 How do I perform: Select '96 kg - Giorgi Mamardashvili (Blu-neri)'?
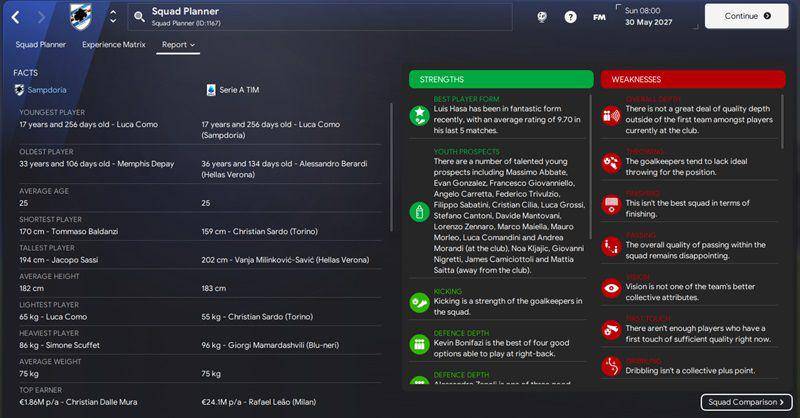(270, 346)
